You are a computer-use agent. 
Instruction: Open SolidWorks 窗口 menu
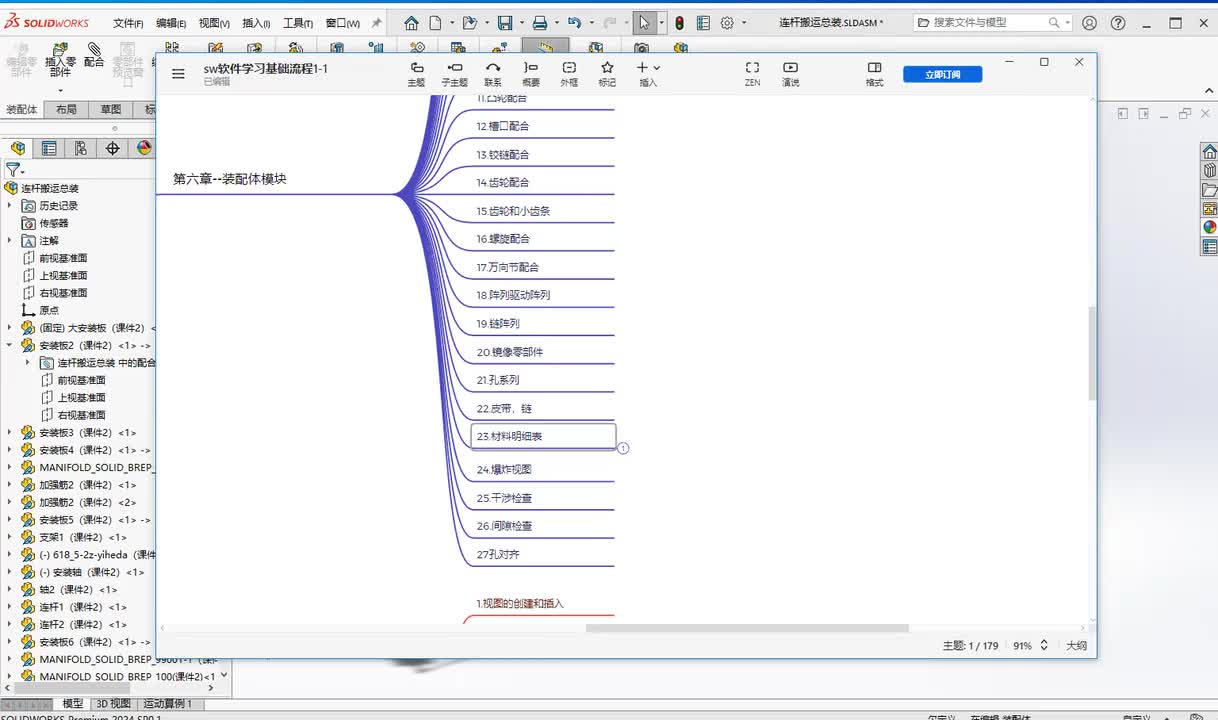click(343, 23)
